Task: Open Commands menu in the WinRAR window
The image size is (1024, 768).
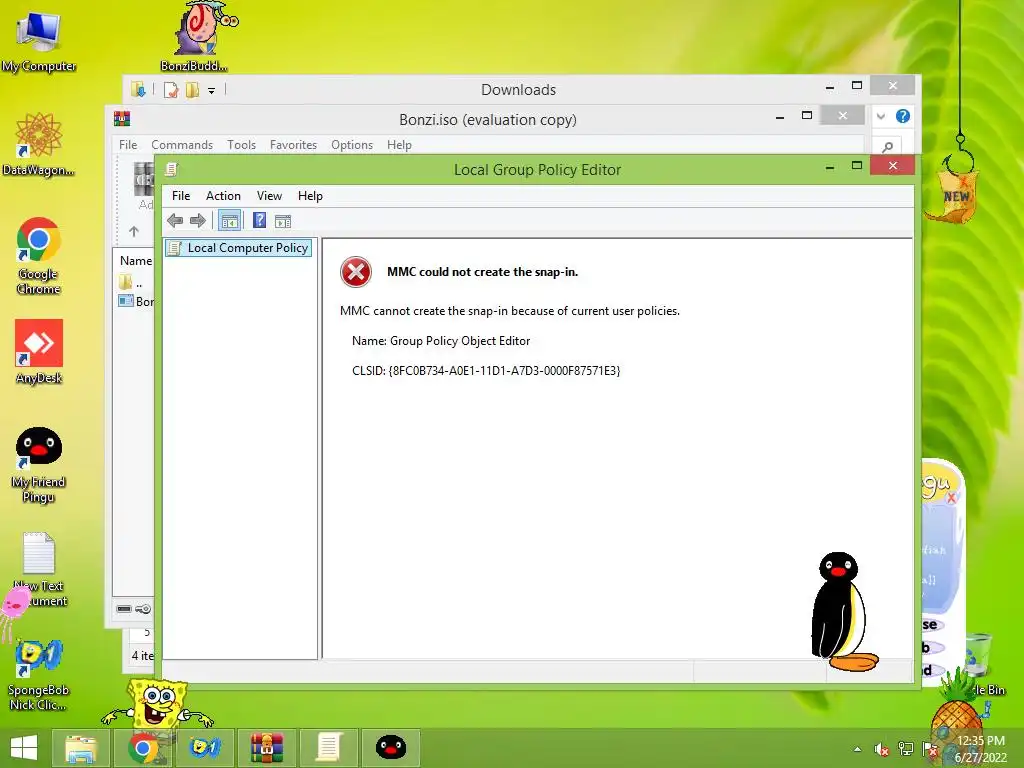Action: coord(182,145)
